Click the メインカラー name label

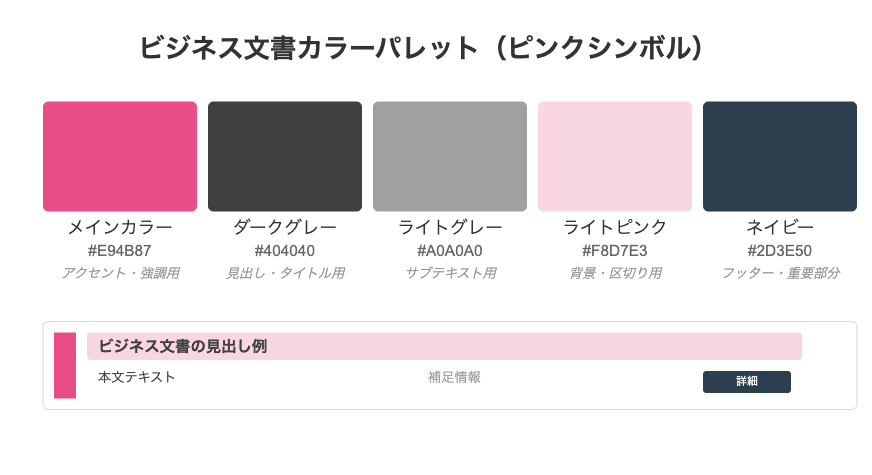coord(120,227)
